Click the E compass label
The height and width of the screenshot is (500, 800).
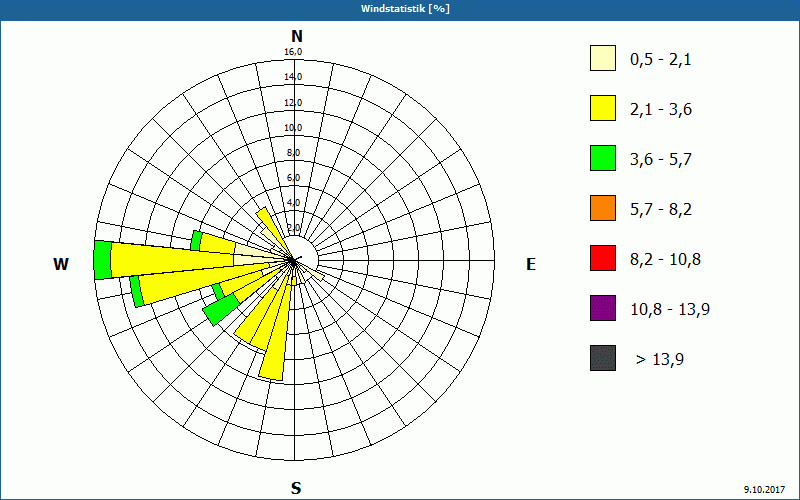[x=531, y=265]
